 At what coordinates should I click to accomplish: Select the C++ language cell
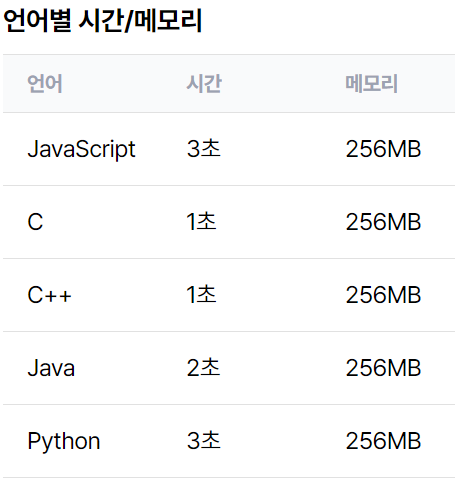coord(49,295)
